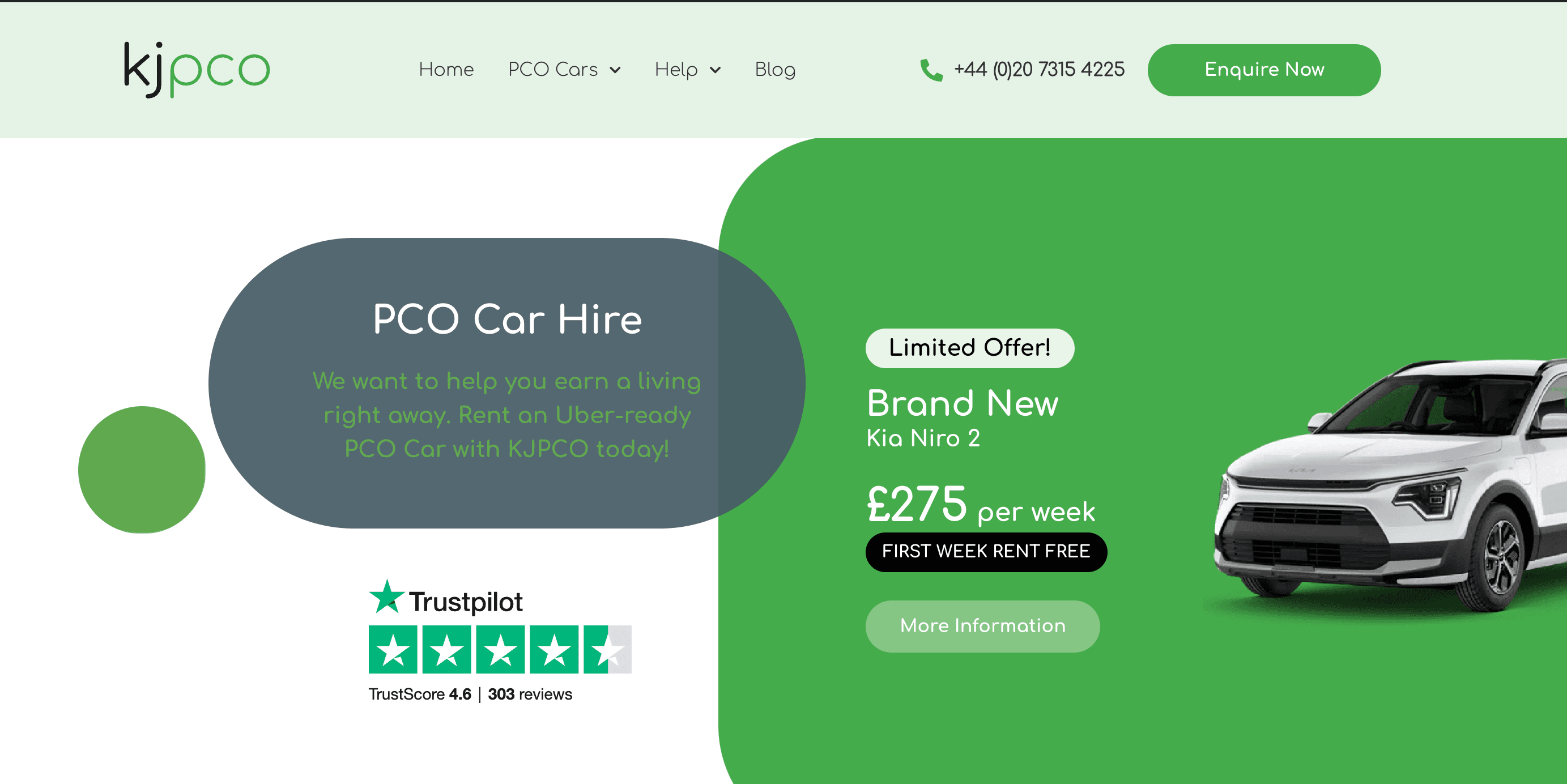Viewport: 1567px width, 784px height.
Task: Click the half-filled fifth rating star
Action: (608, 650)
